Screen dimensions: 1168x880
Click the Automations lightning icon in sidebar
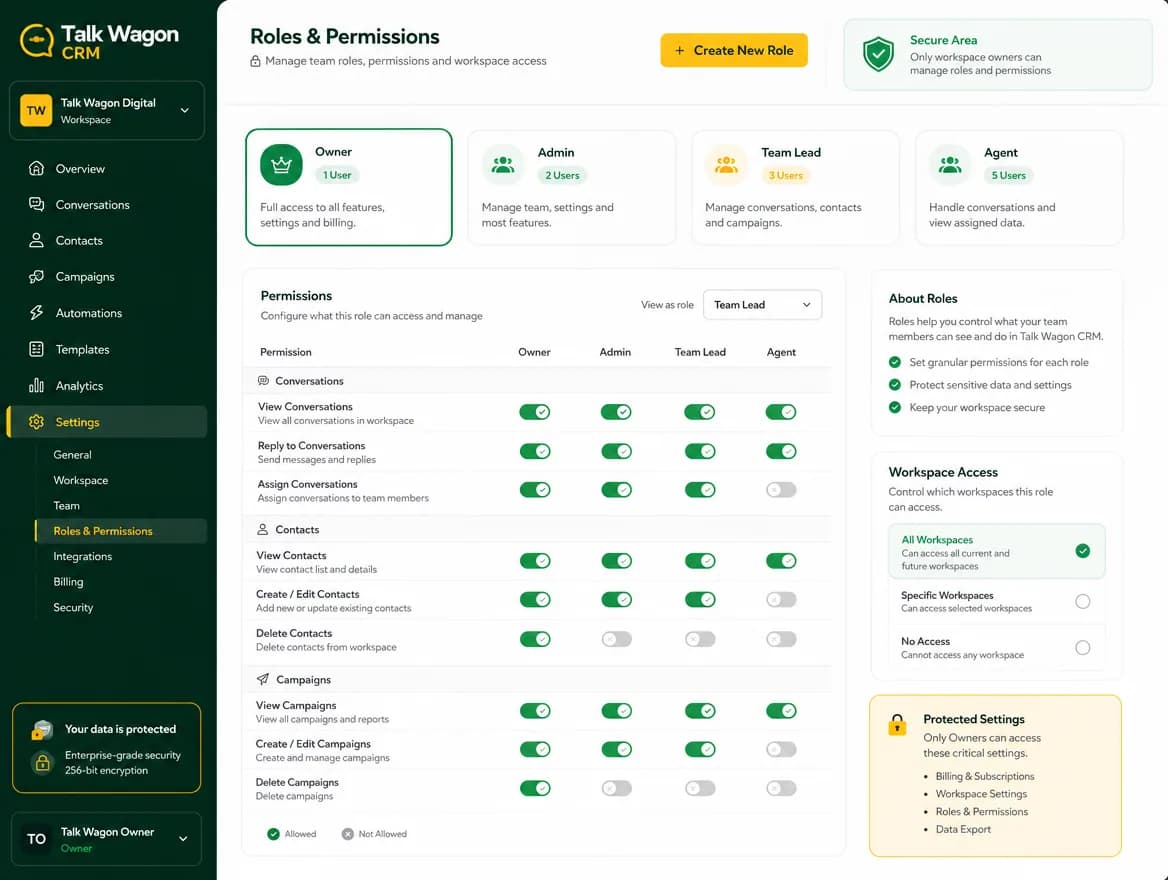coord(36,313)
